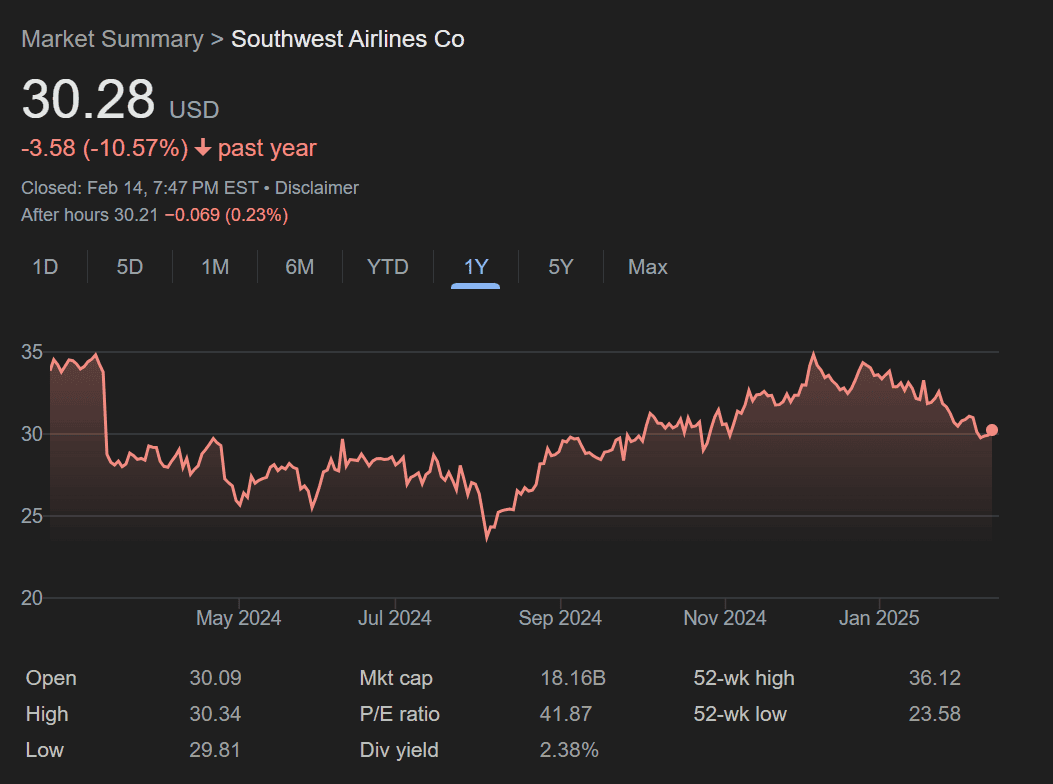Click the USD currency label
This screenshot has width=1053, height=784.
click(x=194, y=110)
